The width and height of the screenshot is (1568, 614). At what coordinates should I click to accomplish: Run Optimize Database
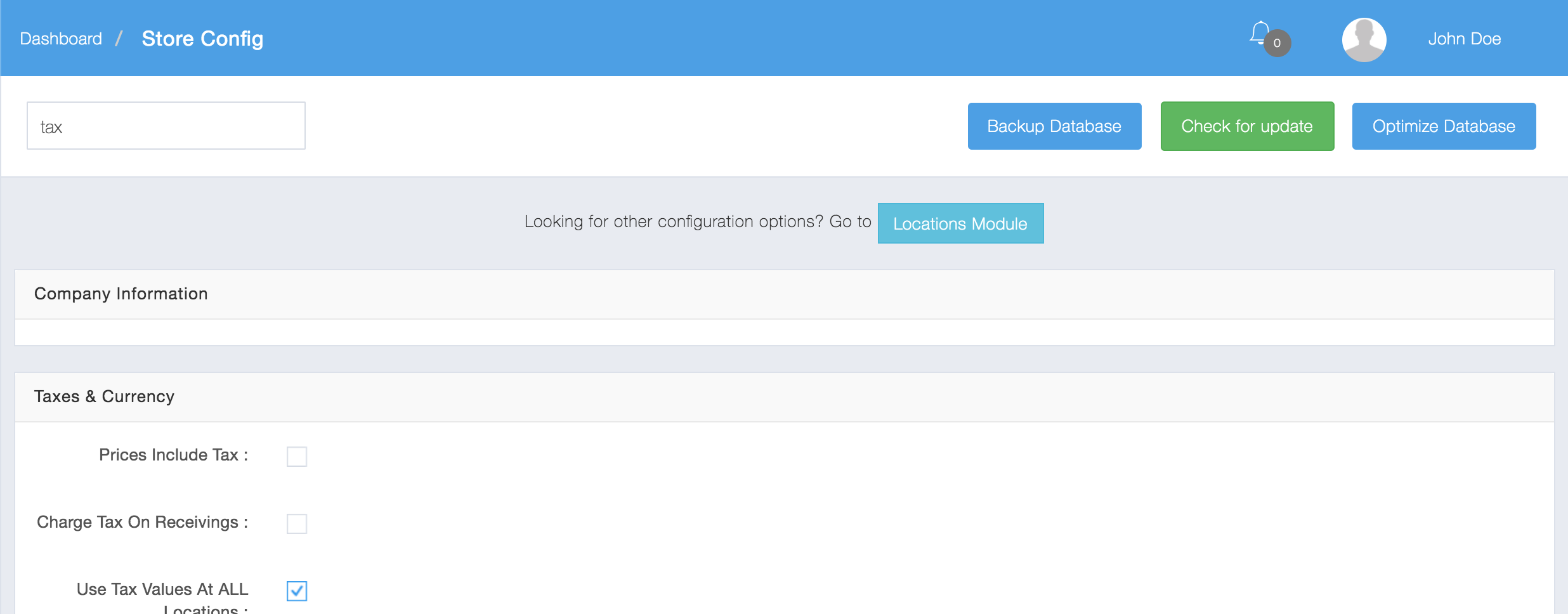tap(1444, 126)
